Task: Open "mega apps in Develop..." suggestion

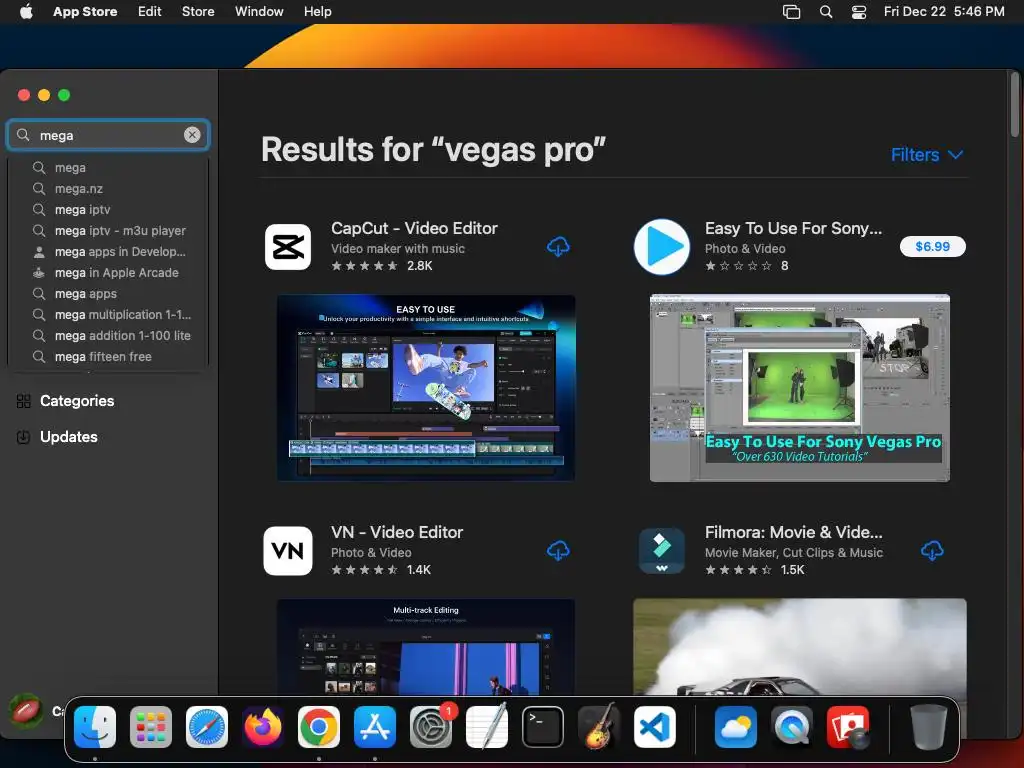Action: pos(108,251)
